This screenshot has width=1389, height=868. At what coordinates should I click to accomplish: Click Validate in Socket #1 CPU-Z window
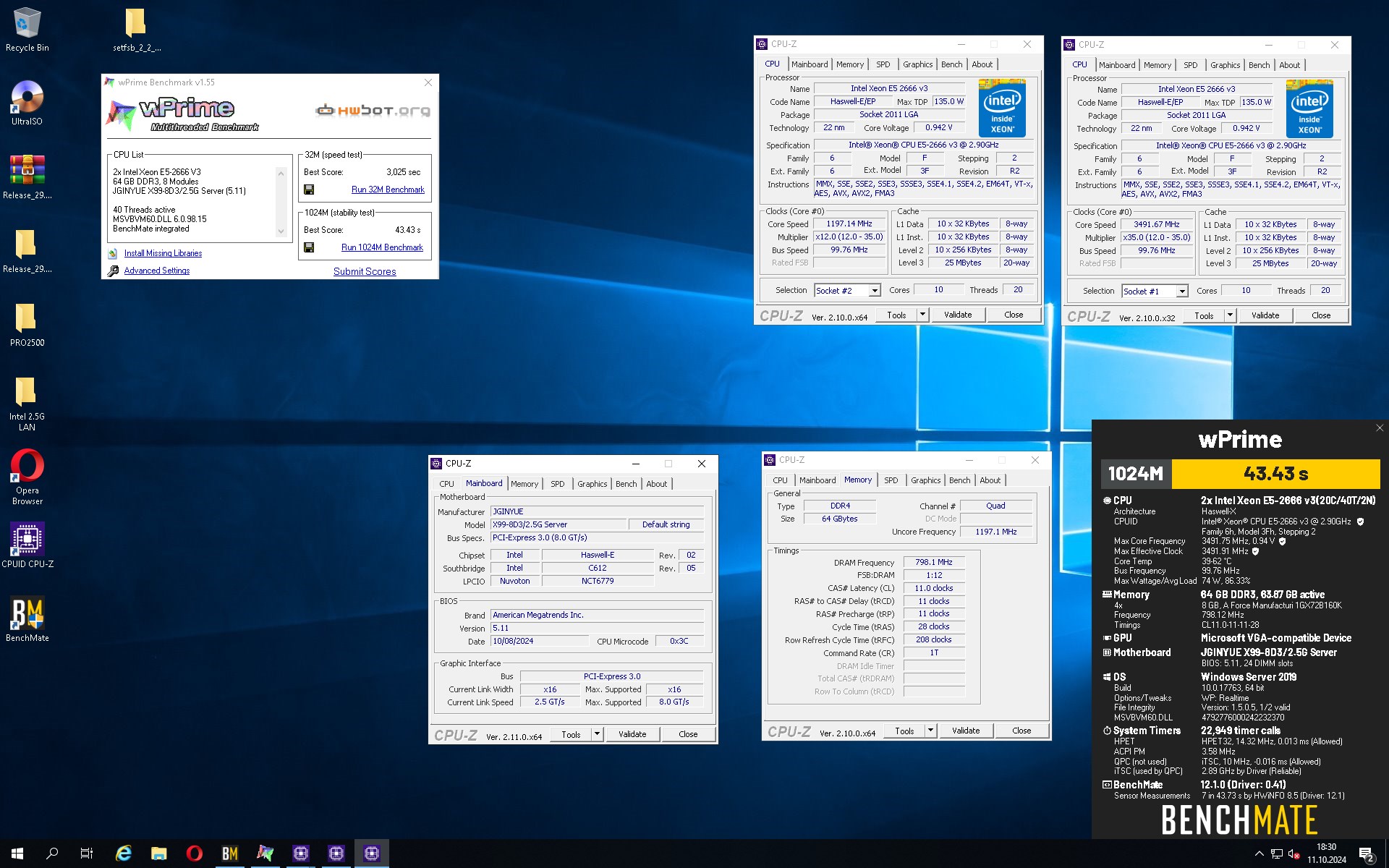coord(1265,315)
